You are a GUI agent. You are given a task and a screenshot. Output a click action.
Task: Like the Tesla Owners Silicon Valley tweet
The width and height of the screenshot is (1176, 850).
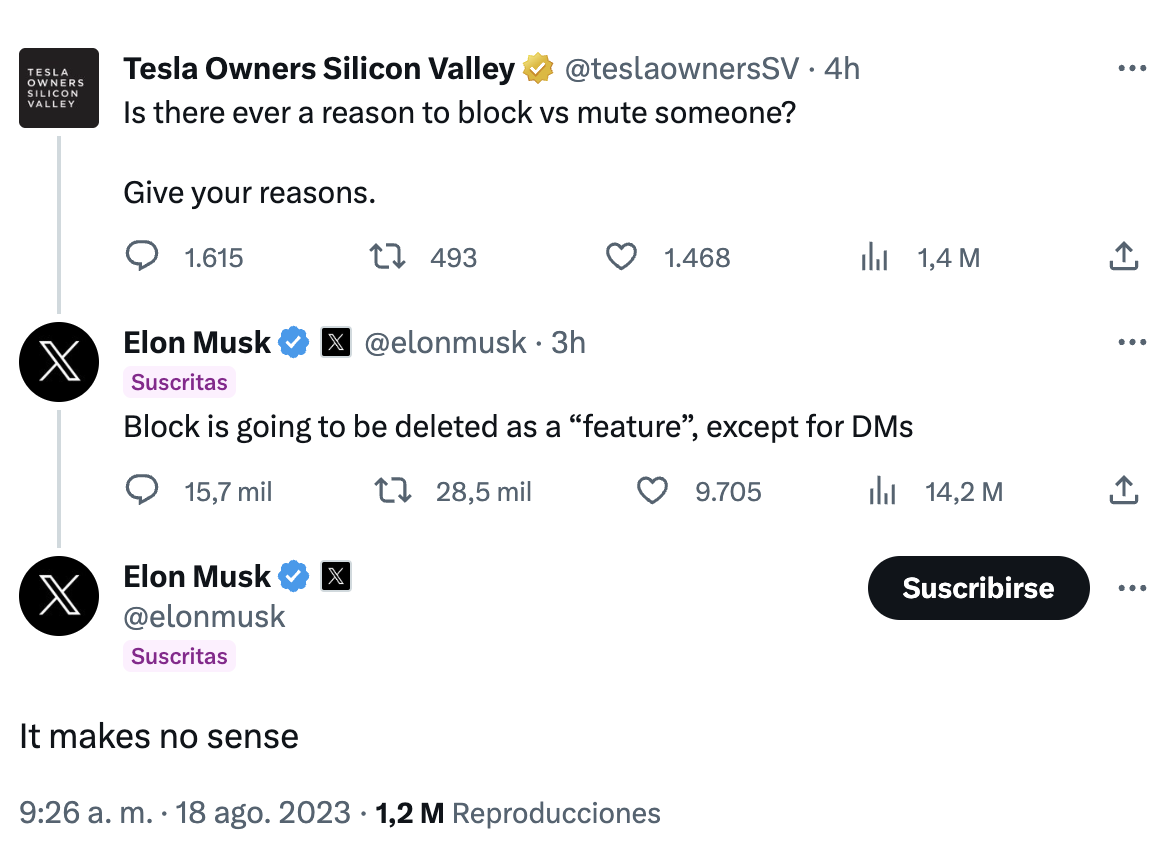coord(622,257)
